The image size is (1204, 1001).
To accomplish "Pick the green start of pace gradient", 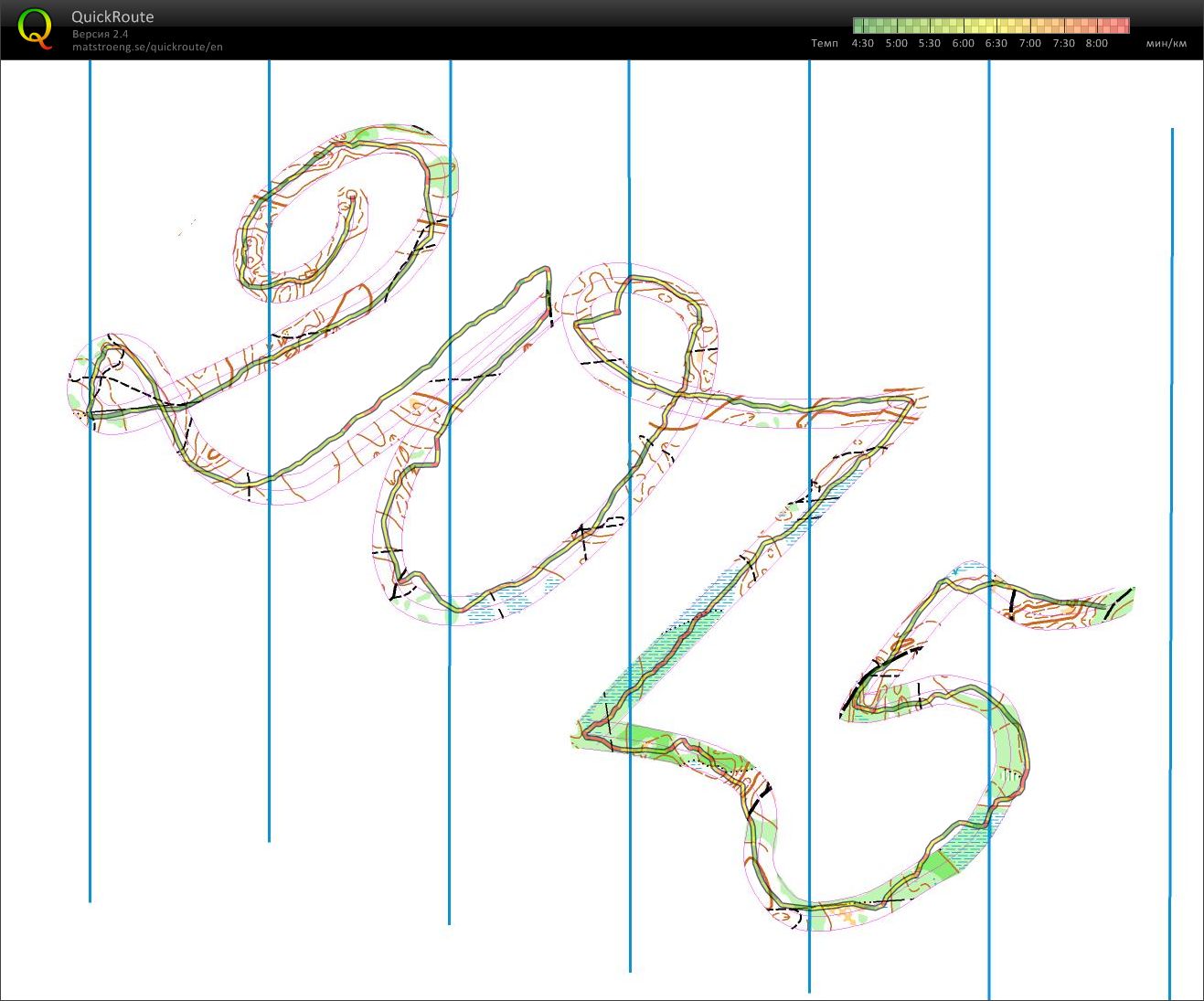I will coord(860,26).
